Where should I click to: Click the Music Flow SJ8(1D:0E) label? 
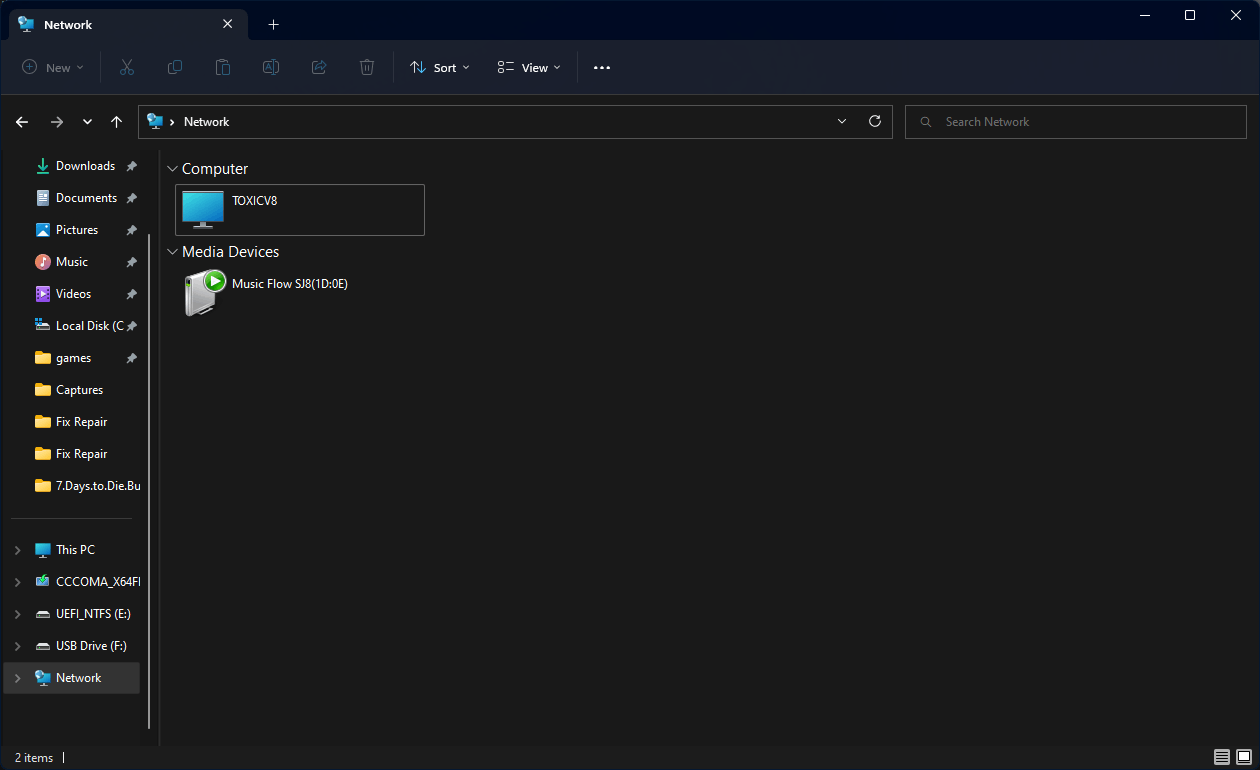point(290,283)
